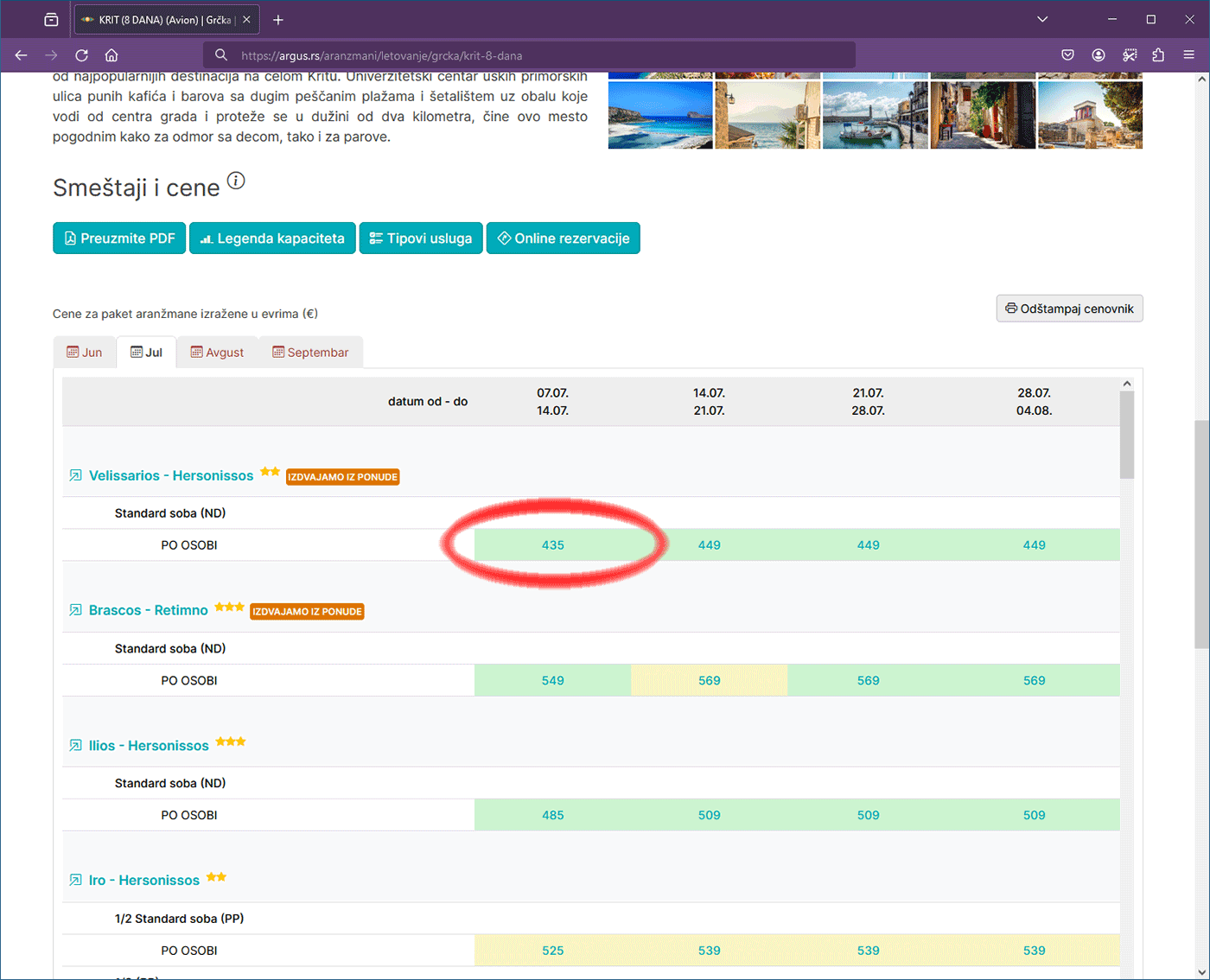
Task: Open the Knossos palace thumbnail photo
Action: (1090, 115)
